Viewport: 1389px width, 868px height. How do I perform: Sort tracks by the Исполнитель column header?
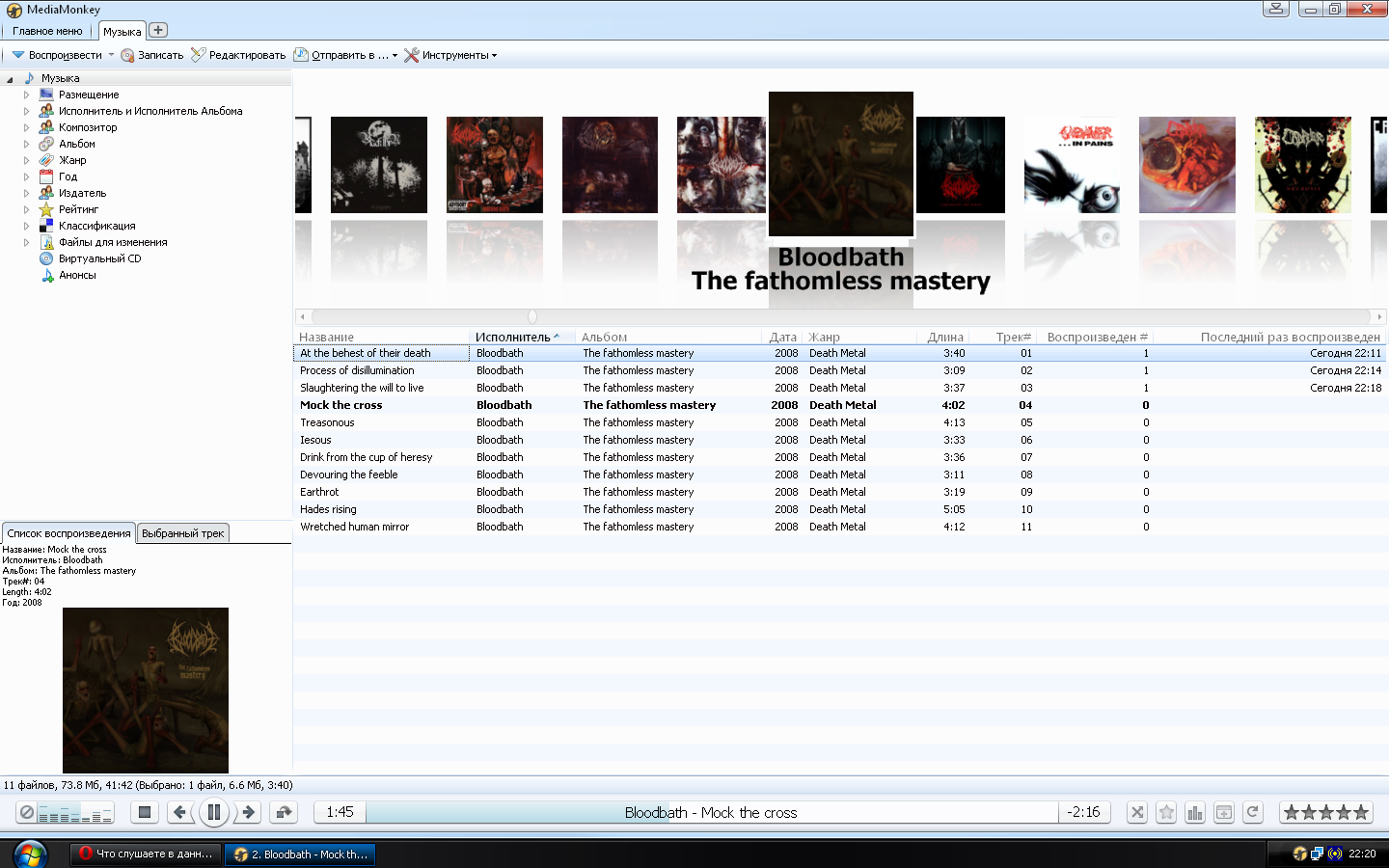[x=522, y=337]
